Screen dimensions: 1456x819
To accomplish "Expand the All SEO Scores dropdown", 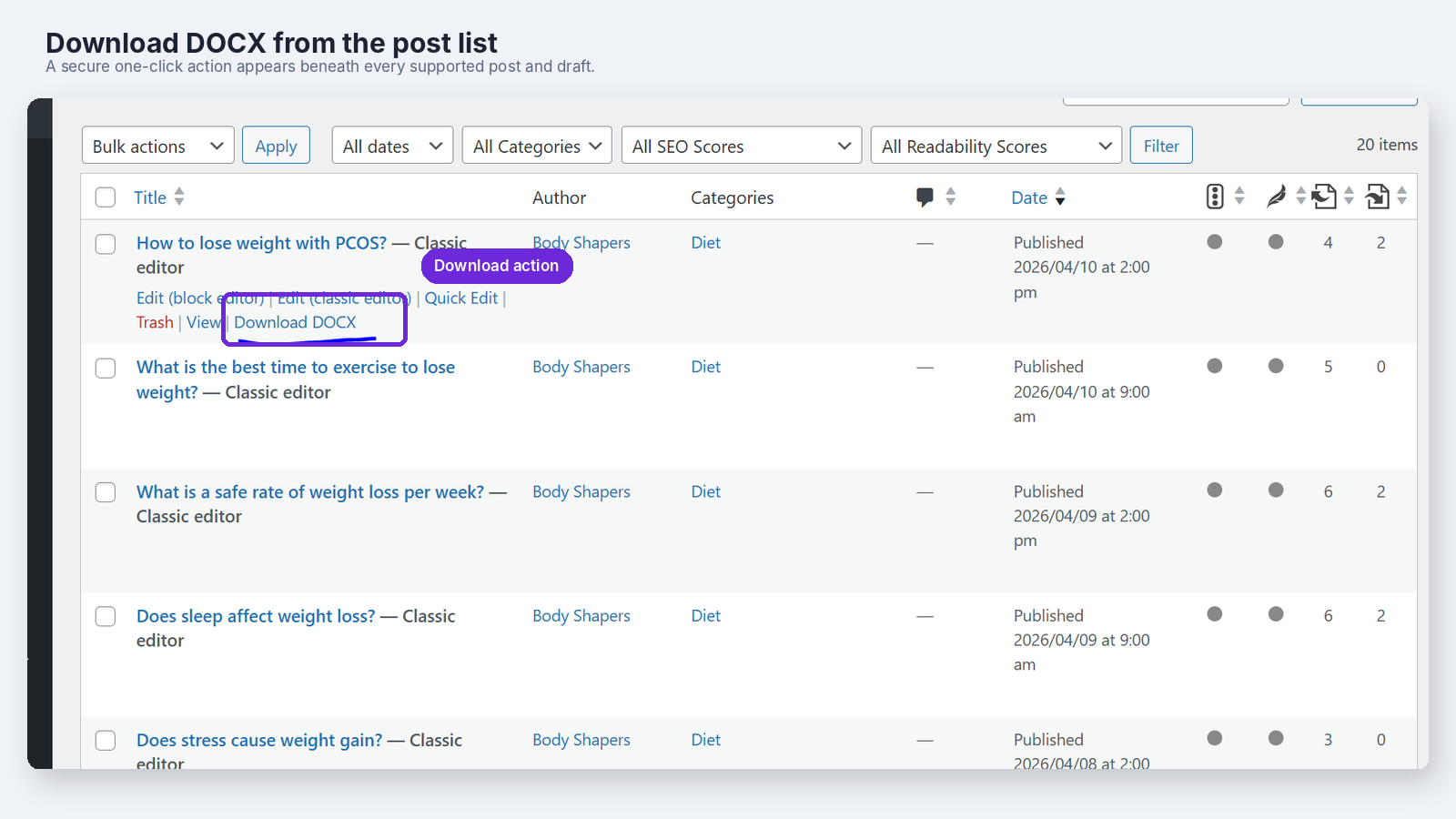I will click(742, 146).
